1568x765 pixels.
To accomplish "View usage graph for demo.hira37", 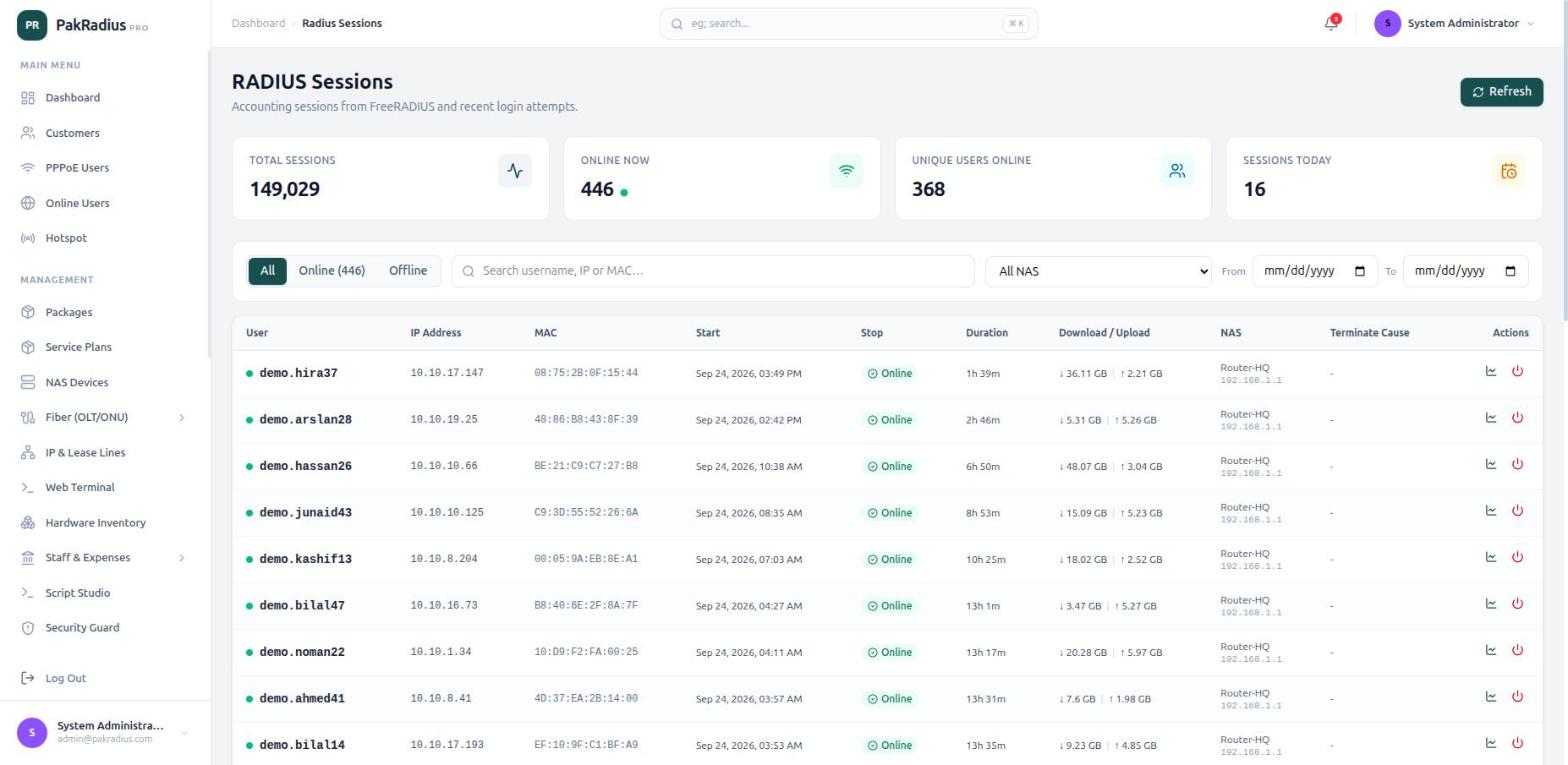I will point(1491,371).
